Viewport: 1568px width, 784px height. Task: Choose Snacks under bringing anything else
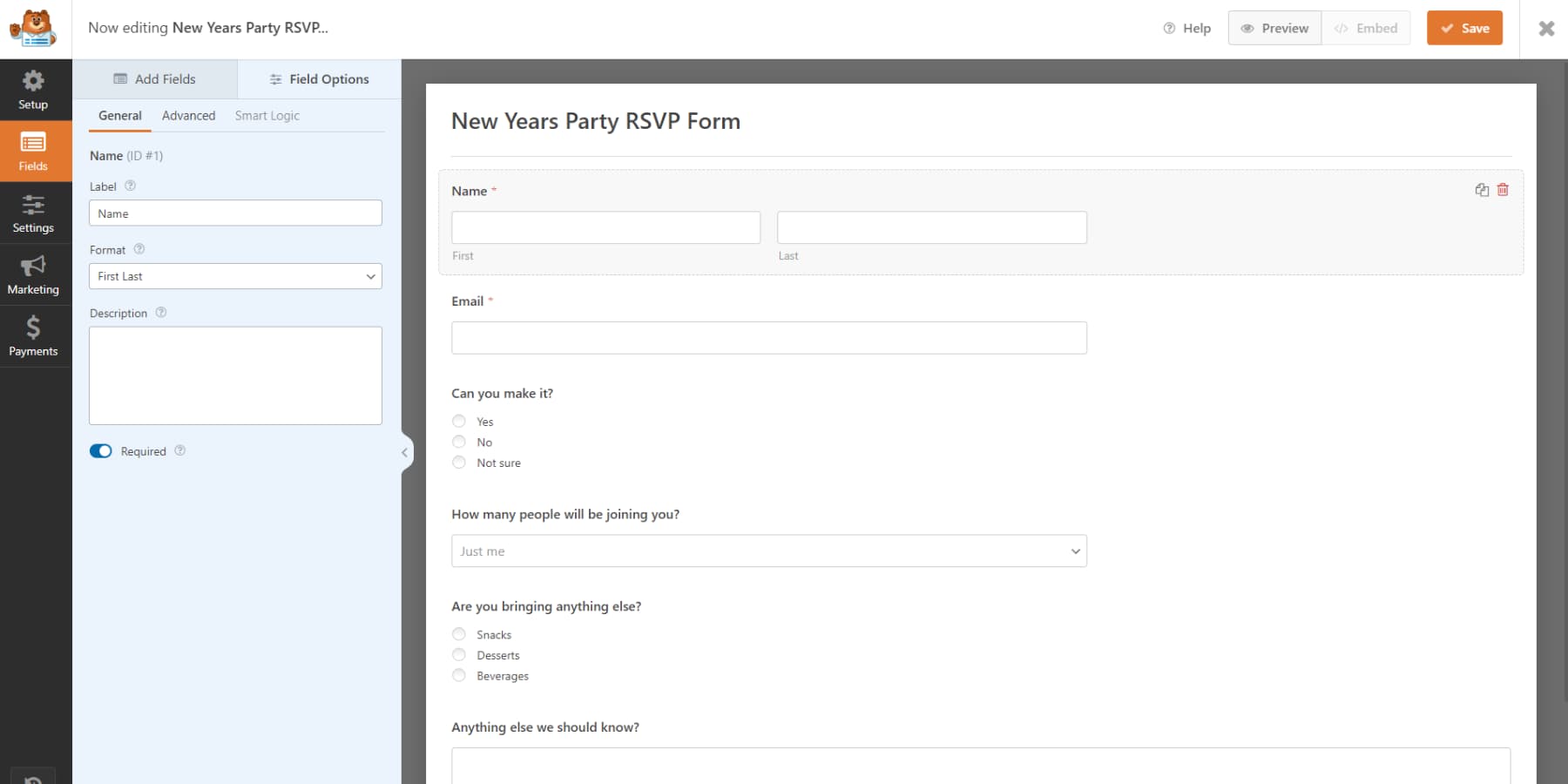click(459, 634)
